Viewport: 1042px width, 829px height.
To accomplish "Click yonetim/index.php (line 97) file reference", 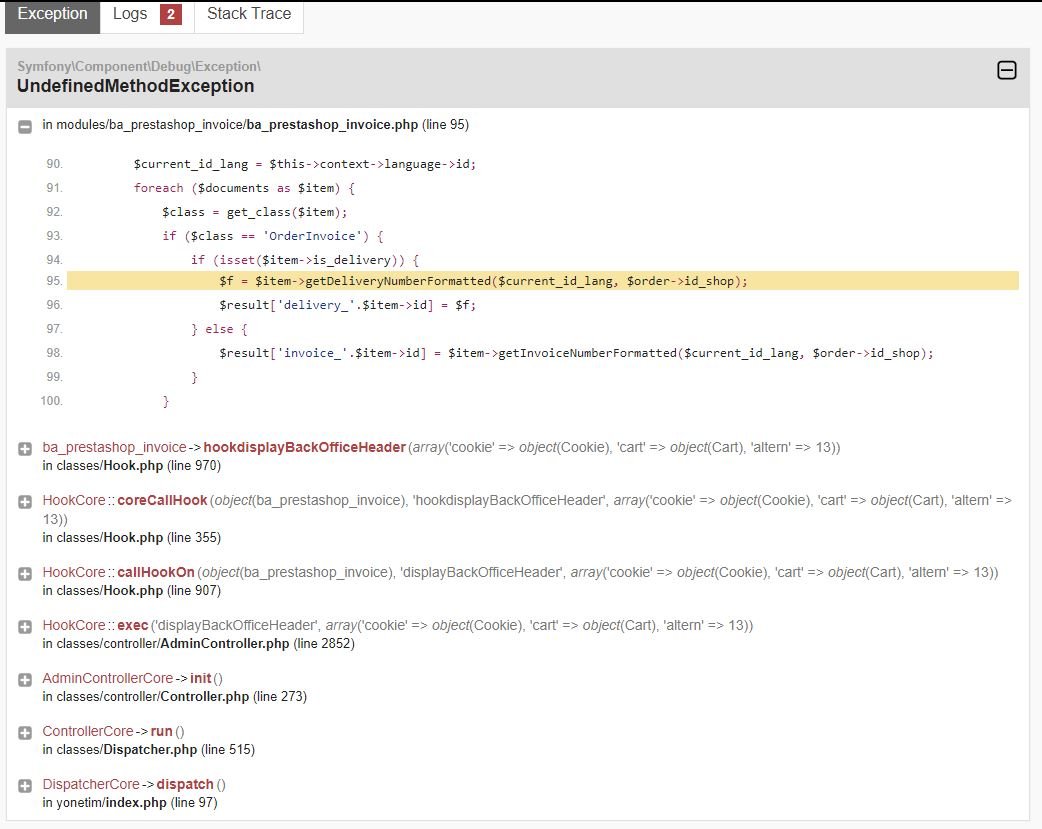I will (130, 803).
